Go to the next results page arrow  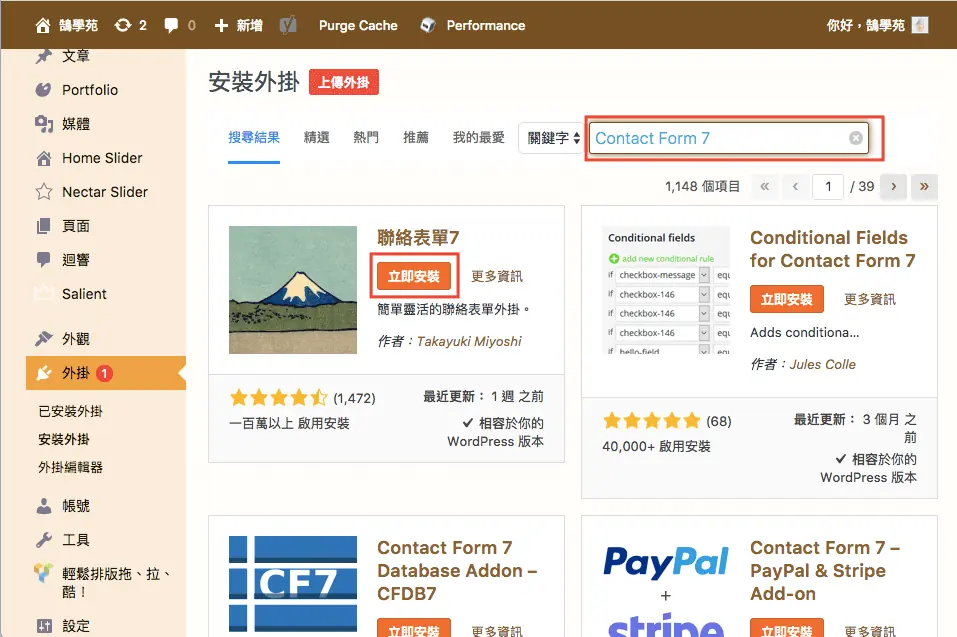click(x=894, y=186)
